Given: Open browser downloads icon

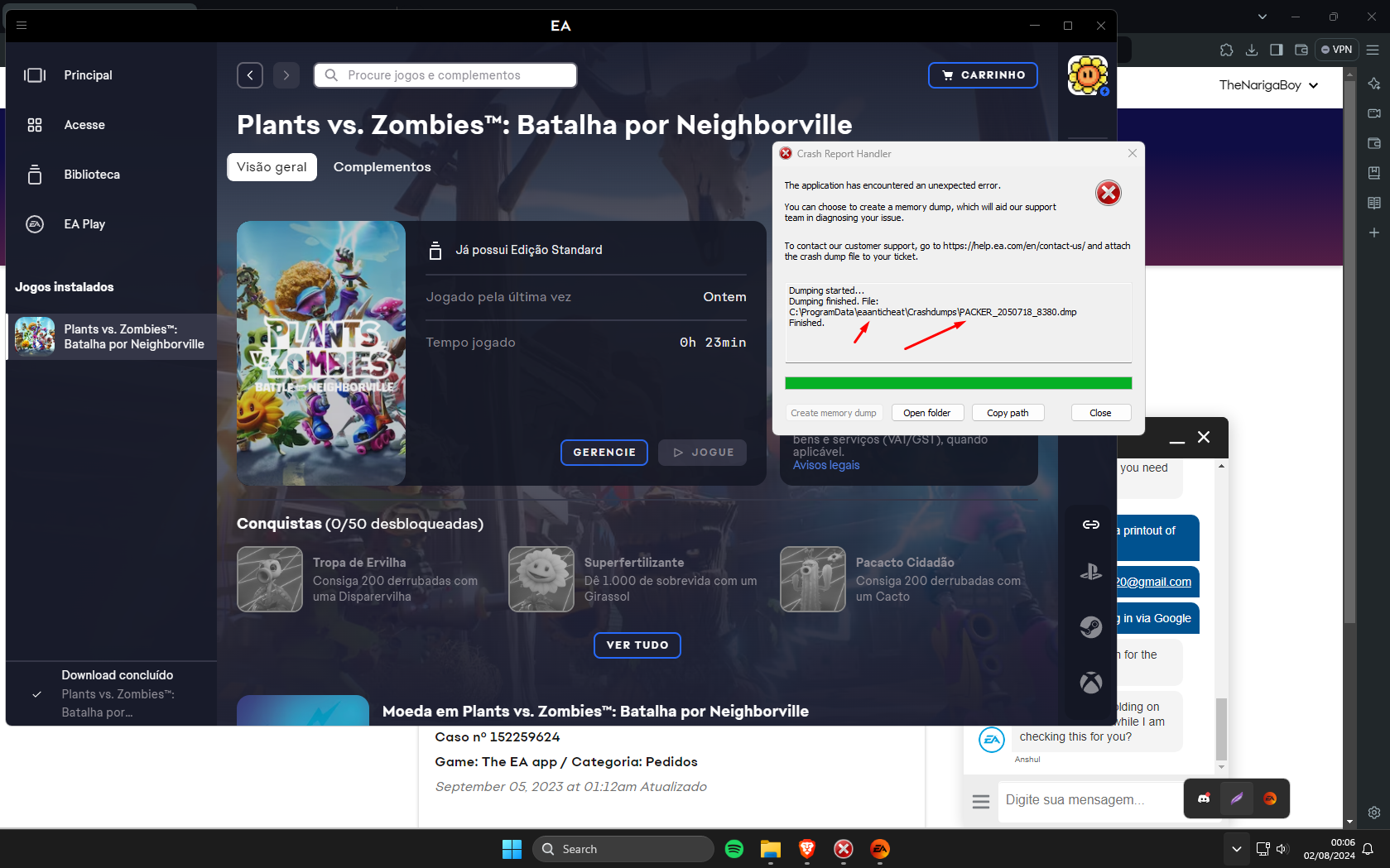Looking at the screenshot, I should coord(1252,50).
